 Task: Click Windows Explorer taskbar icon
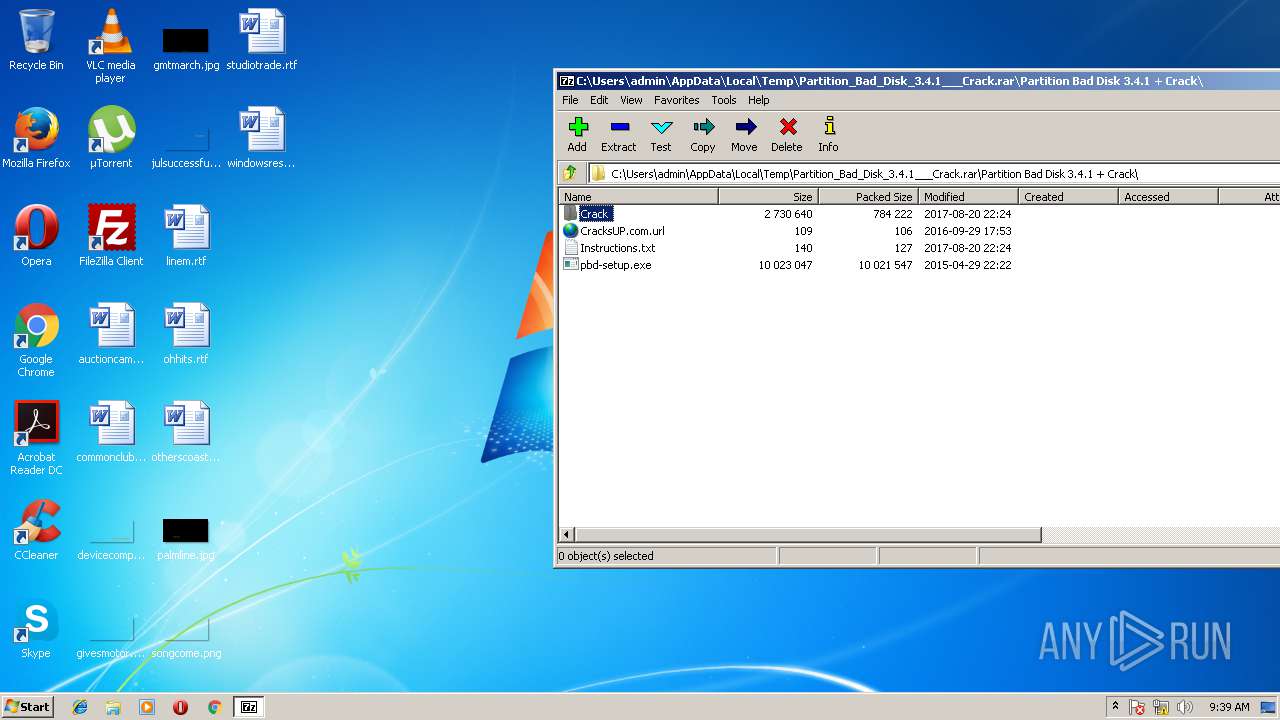113,707
